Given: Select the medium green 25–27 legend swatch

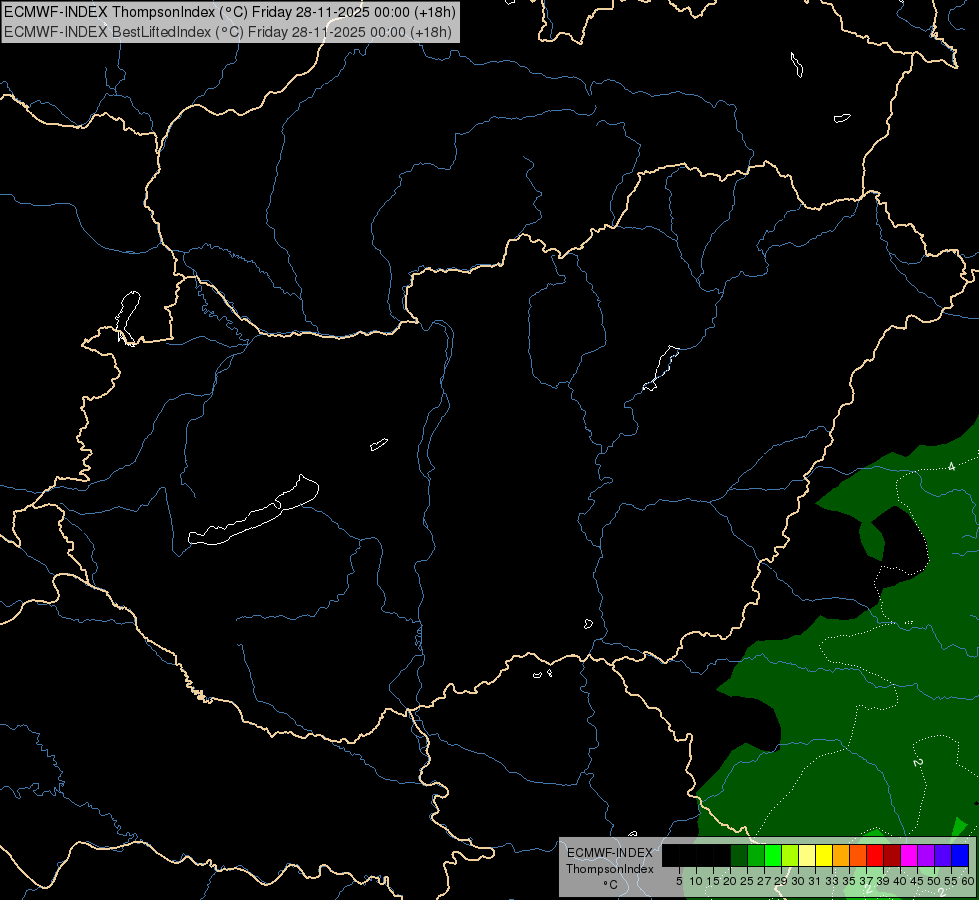Looking at the screenshot, I should coord(756,856).
